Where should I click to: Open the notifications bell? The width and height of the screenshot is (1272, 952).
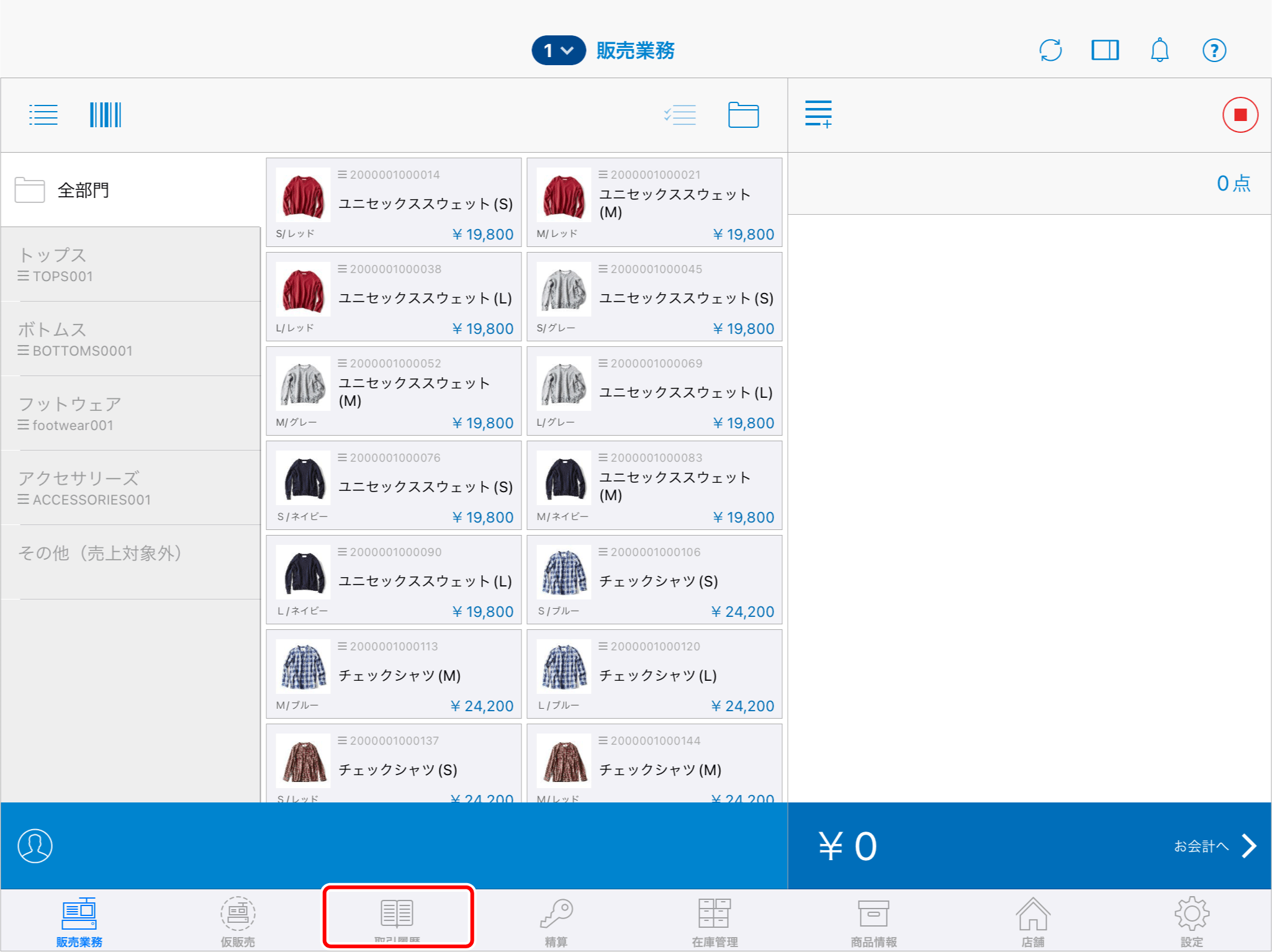tap(1159, 50)
